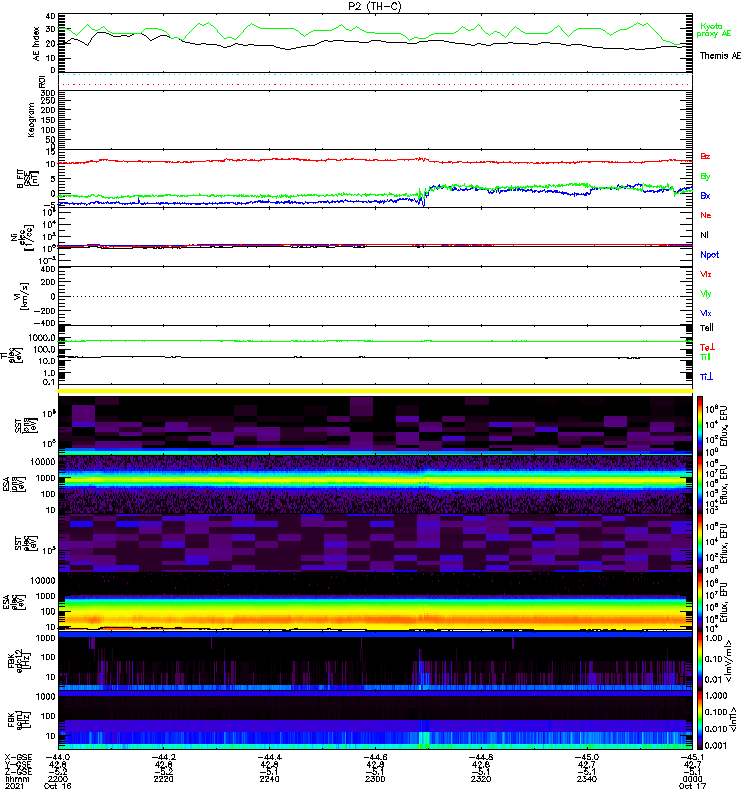The height and width of the screenshot is (800, 750).
Task: Click the <|mV/m|> color bar
Action: (700, 661)
